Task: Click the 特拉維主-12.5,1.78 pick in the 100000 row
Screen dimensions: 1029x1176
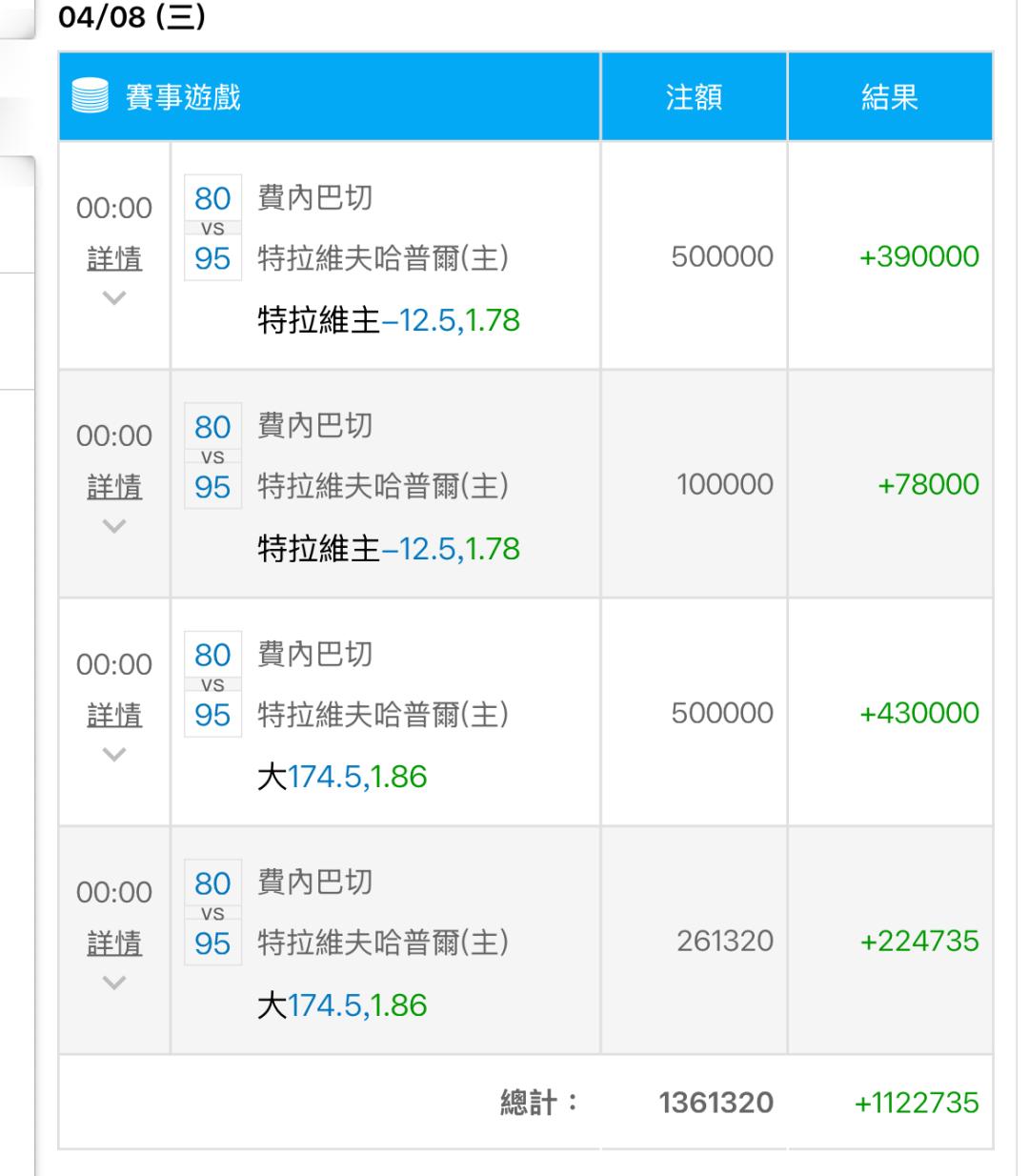Action: tap(389, 549)
